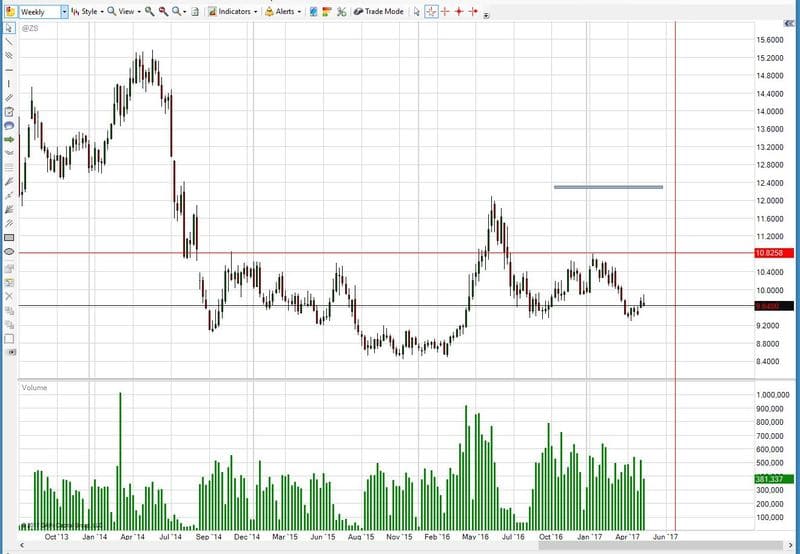
Task: Expand the Indicators dropdown
Action: pos(234,11)
